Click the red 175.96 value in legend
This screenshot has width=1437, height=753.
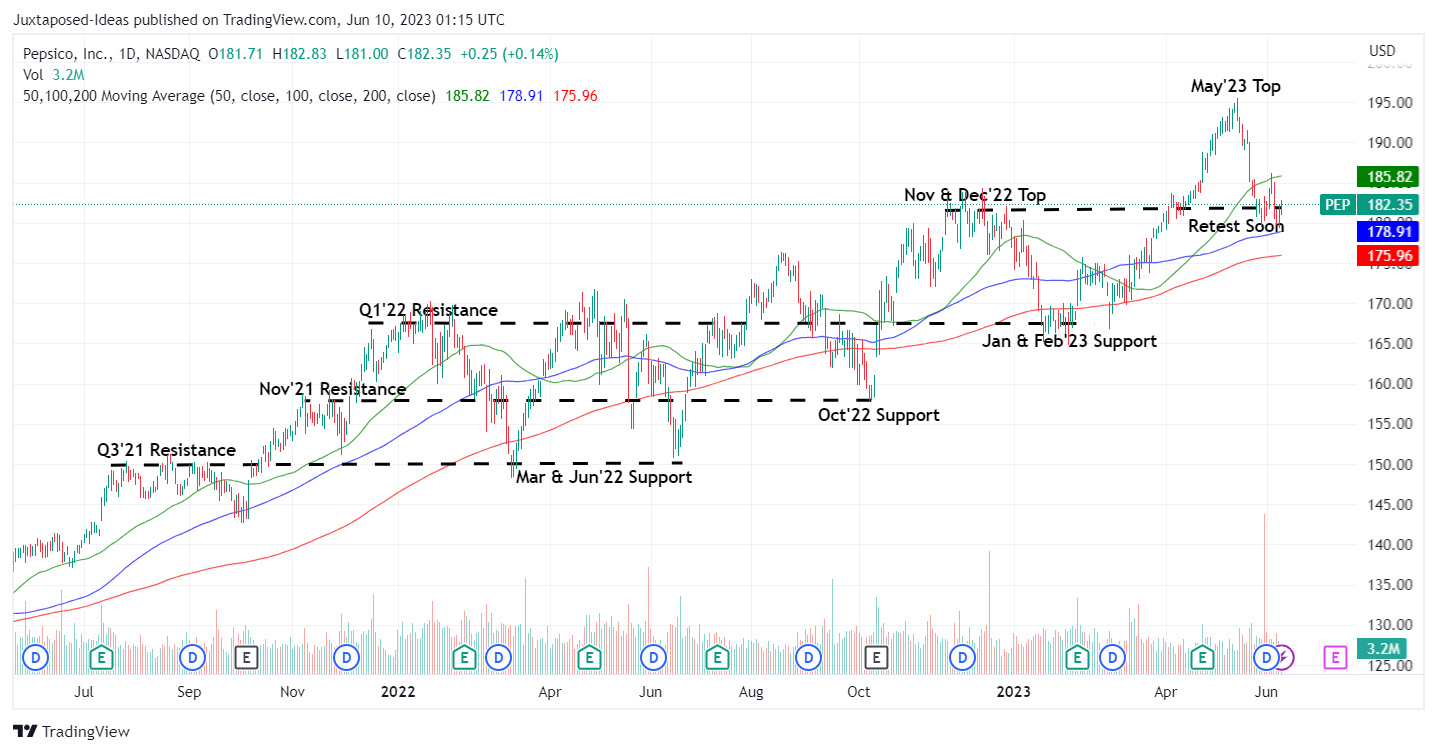574,96
